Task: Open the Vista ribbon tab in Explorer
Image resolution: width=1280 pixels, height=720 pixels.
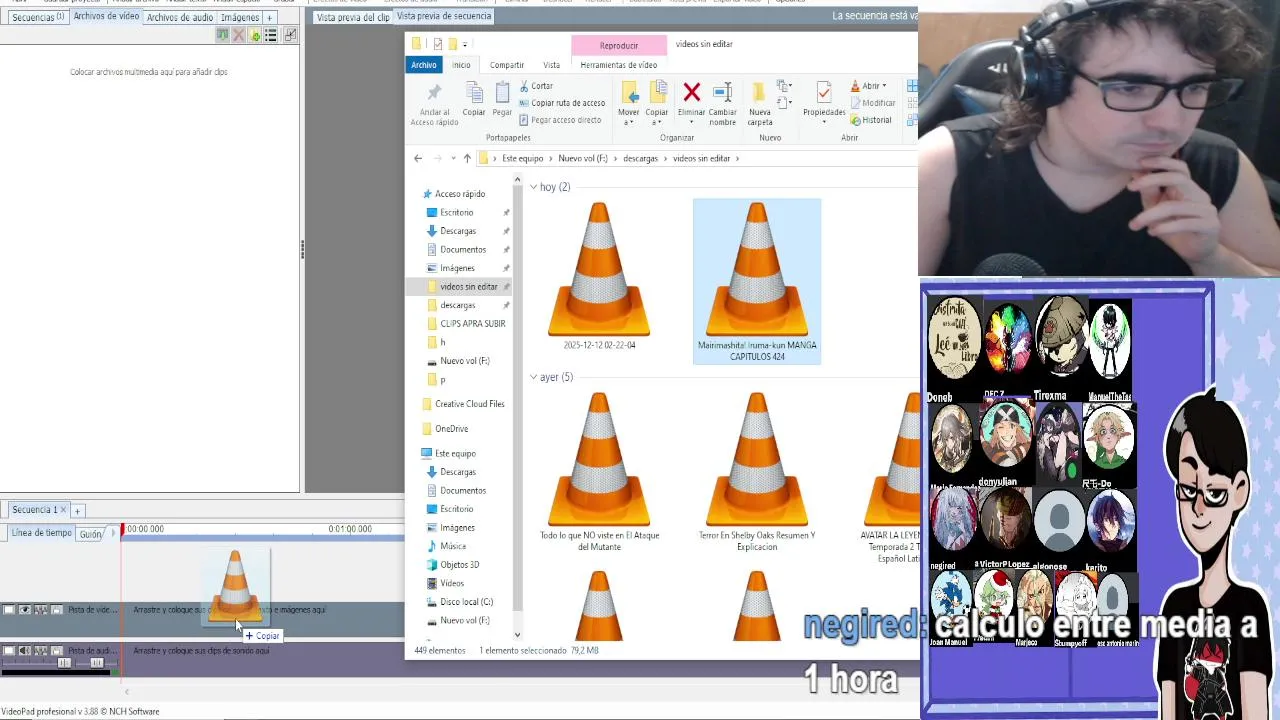Action: 551,65
